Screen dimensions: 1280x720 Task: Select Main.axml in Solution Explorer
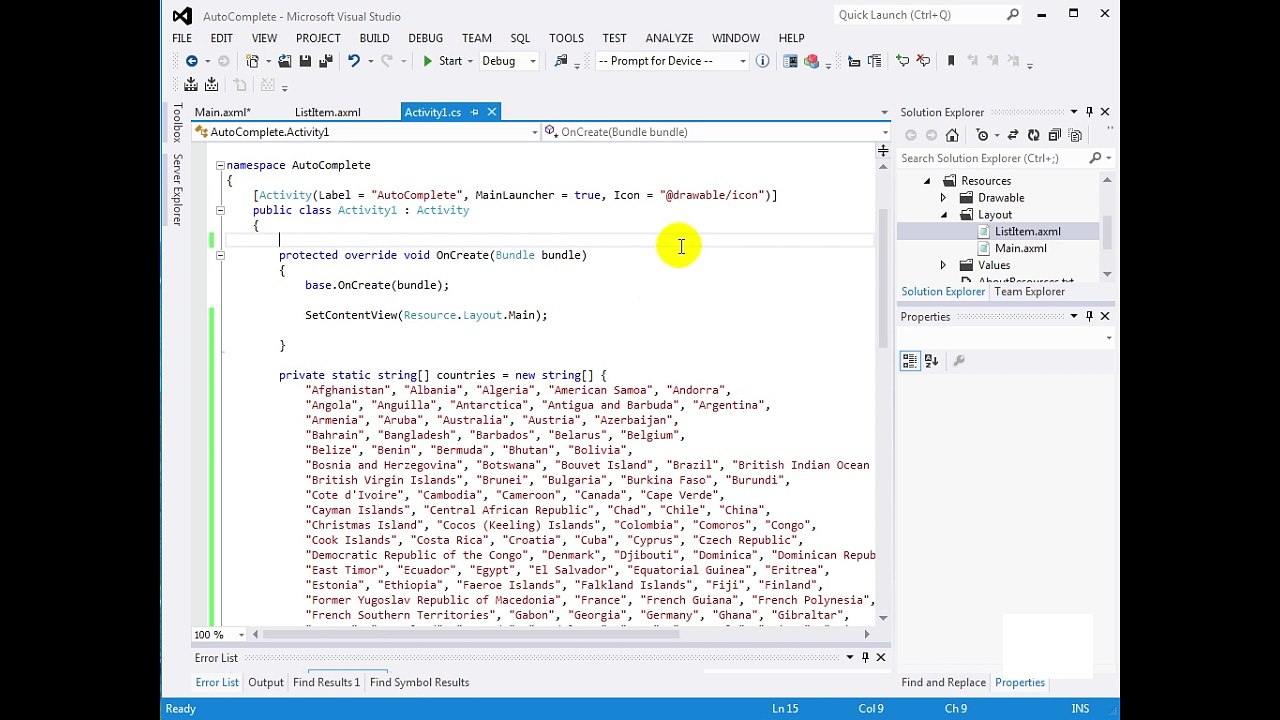1020,248
